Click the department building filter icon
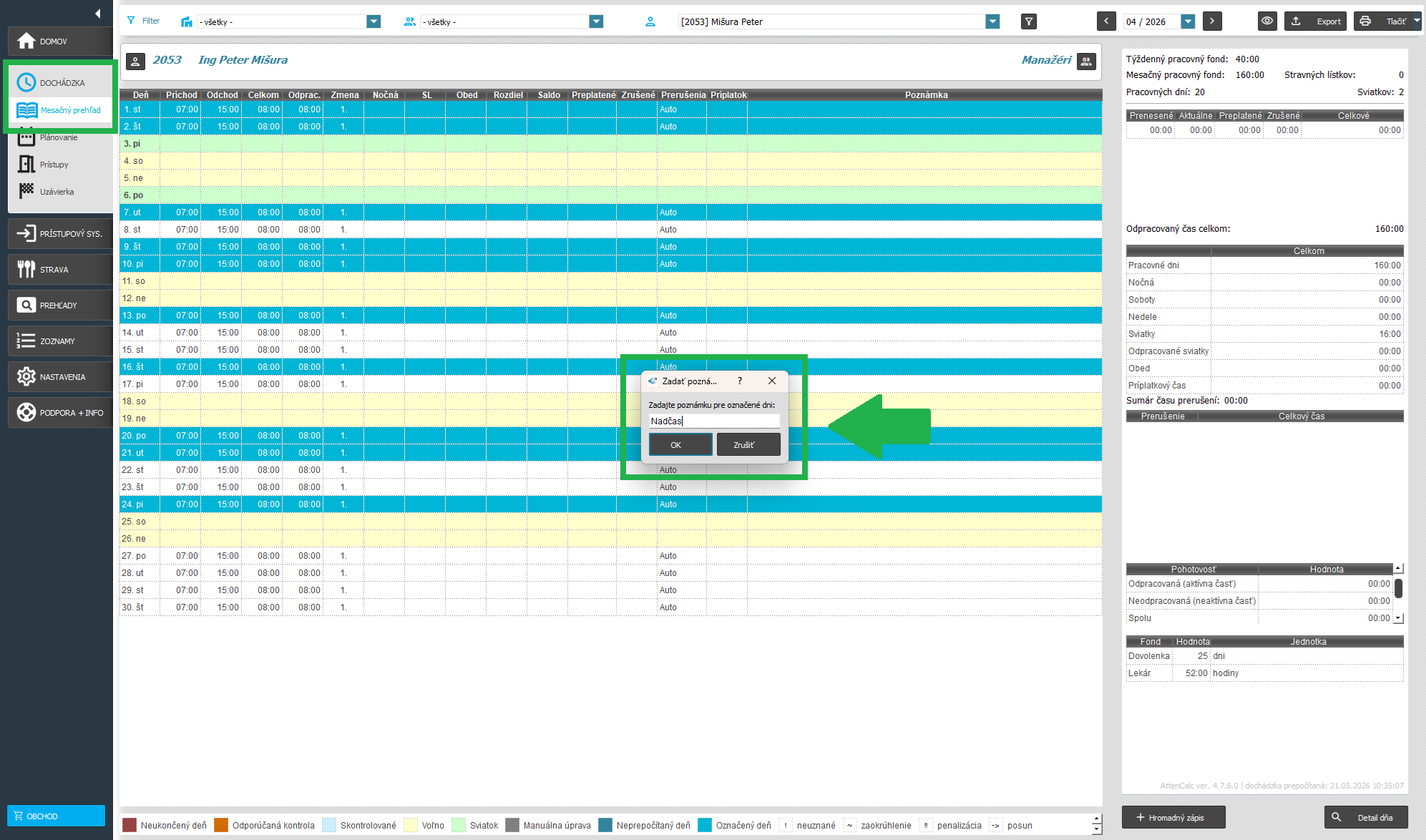Viewport: 1426px width, 840px height. click(x=187, y=21)
